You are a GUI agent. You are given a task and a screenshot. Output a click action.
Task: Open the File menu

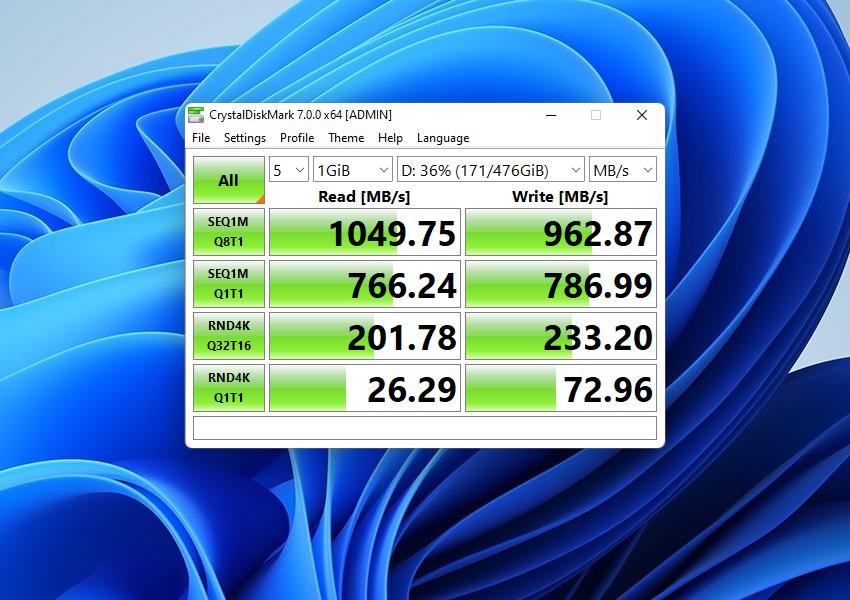point(201,138)
